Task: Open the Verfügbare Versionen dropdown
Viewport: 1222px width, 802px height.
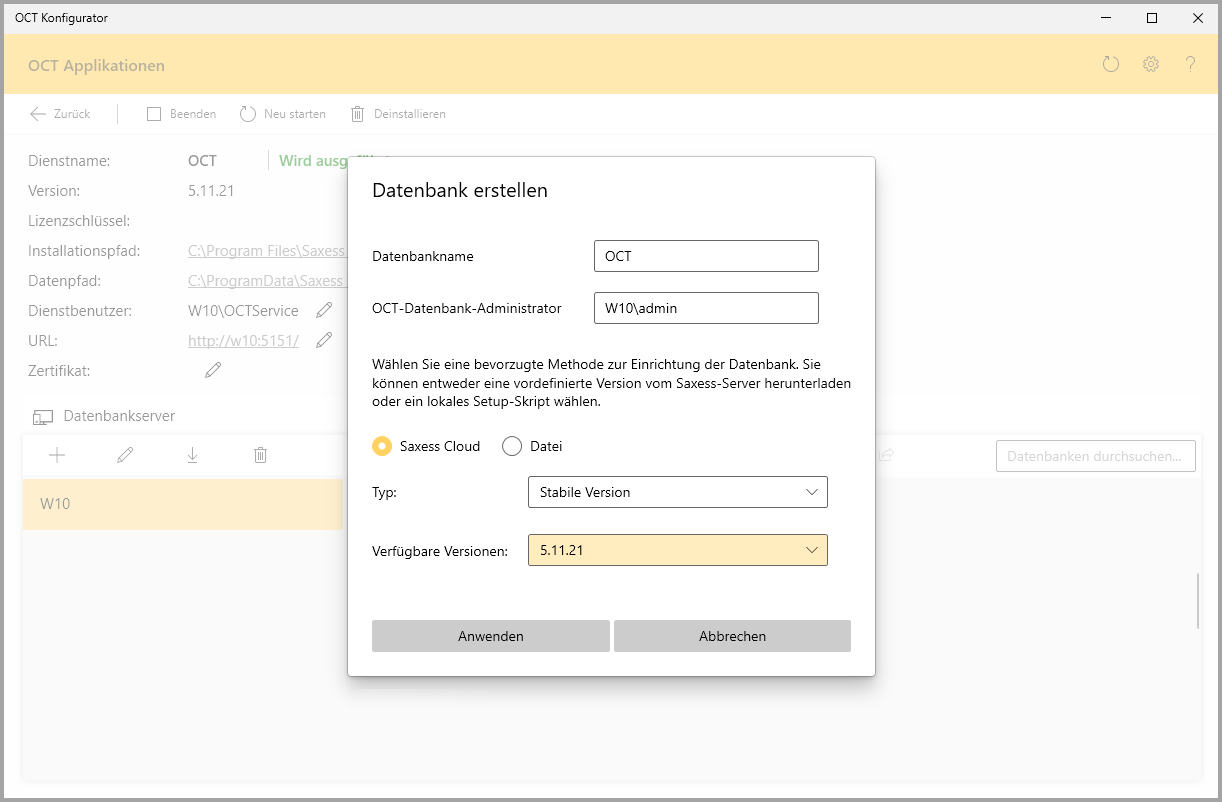Action: click(x=677, y=550)
